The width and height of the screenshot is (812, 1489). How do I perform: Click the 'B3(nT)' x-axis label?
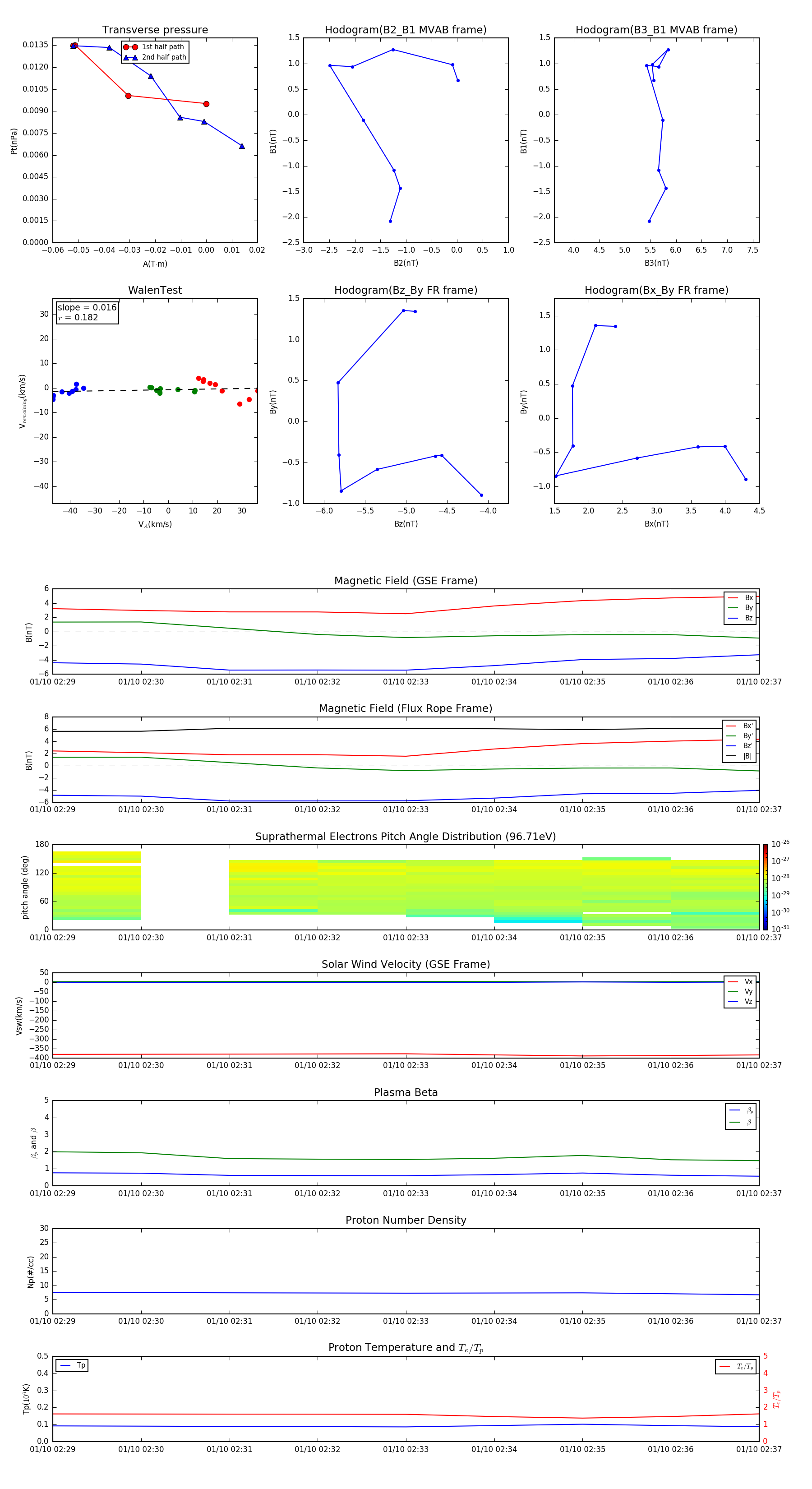pyautogui.click(x=656, y=263)
